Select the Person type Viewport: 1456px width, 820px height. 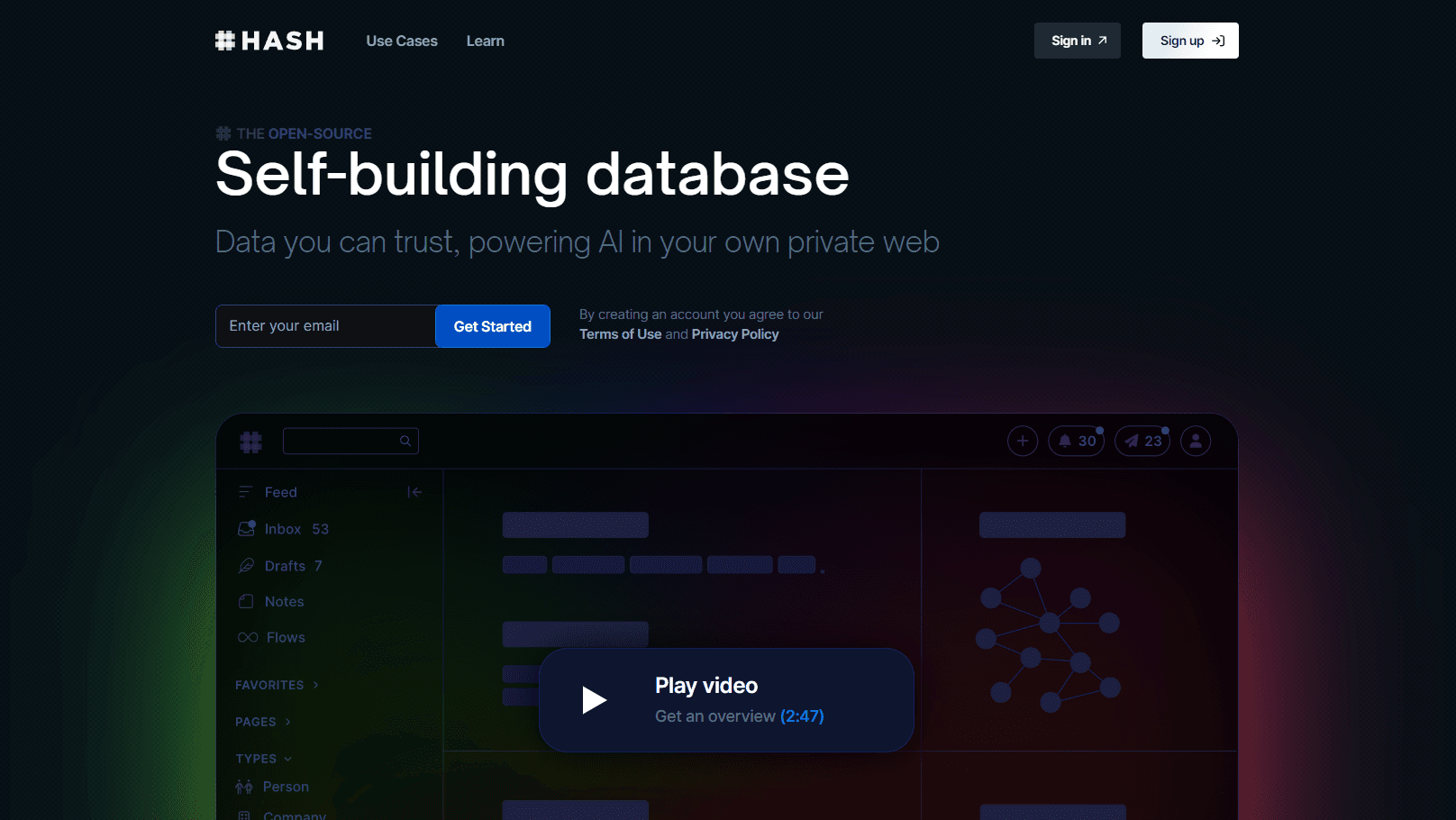[286, 787]
